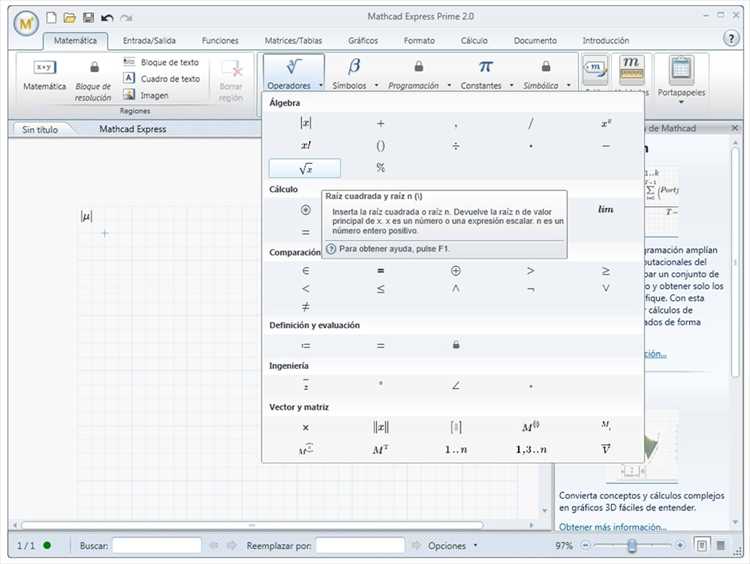Open the Matrices/Tablas tab
The width and height of the screenshot is (750, 564).
pos(293,41)
